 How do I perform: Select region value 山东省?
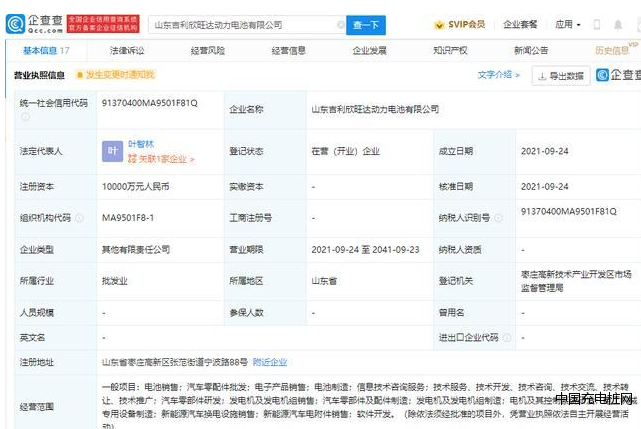324,281
